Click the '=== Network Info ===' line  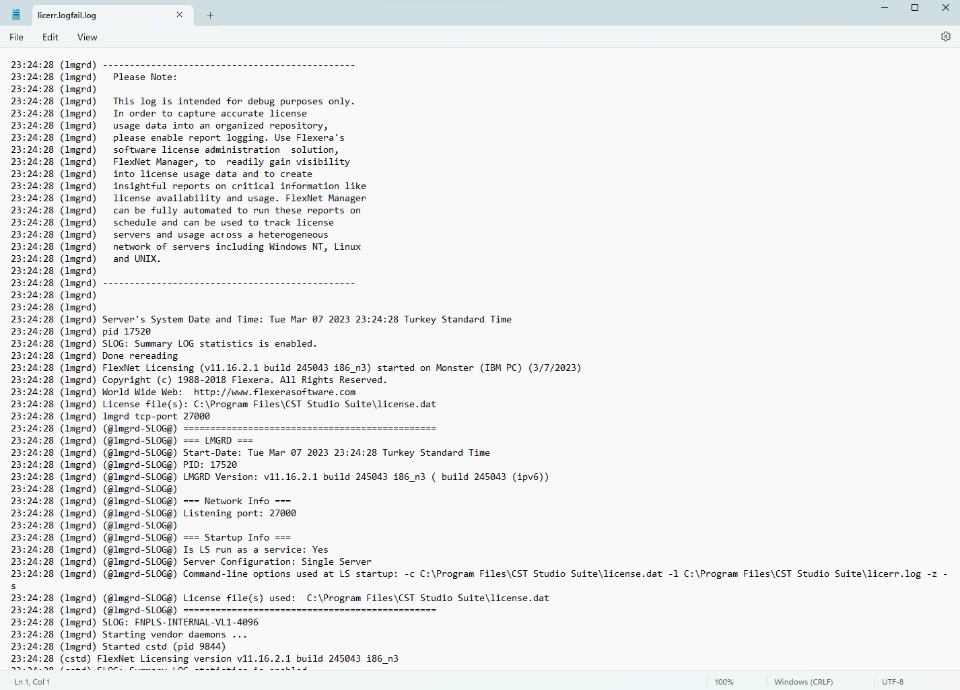[237, 501]
